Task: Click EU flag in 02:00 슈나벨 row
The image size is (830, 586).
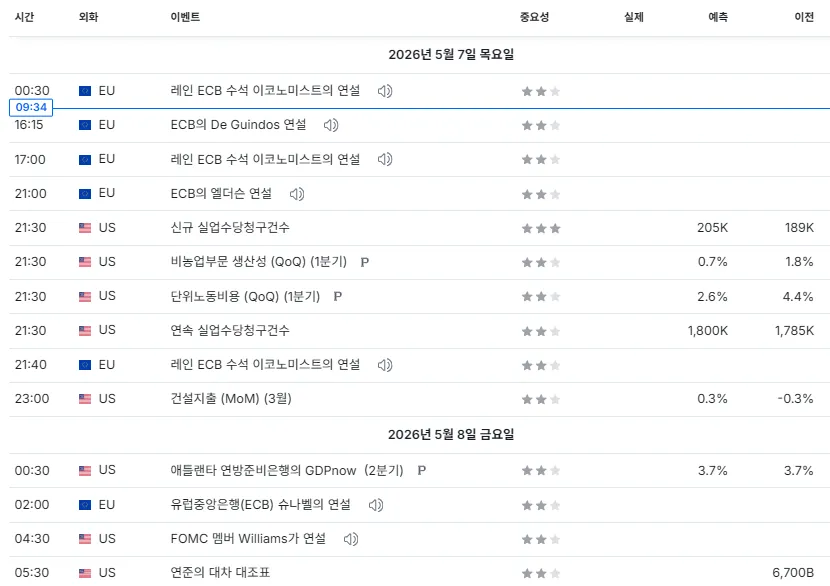Action: 85,504
